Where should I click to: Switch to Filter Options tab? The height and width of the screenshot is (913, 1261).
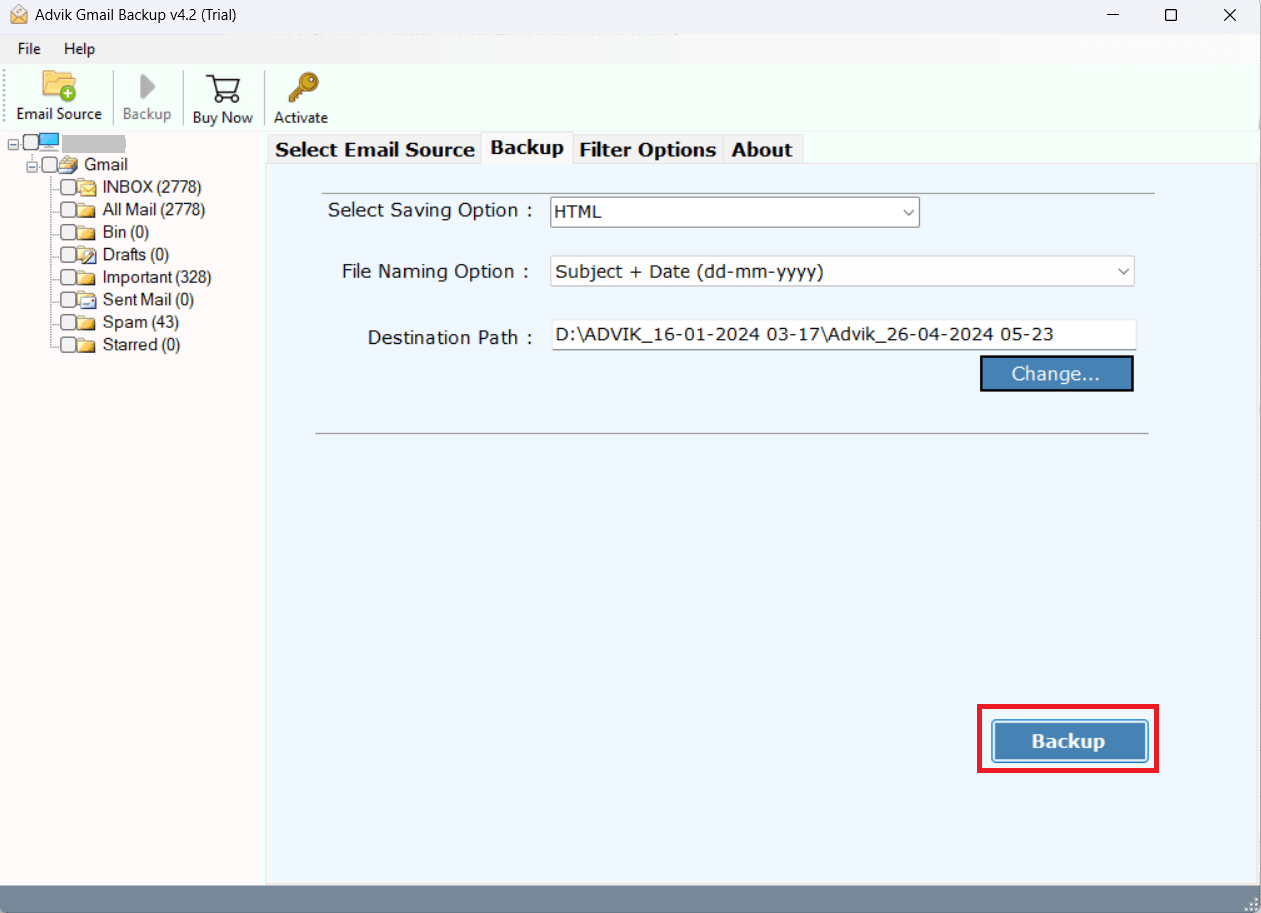(648, 149)
